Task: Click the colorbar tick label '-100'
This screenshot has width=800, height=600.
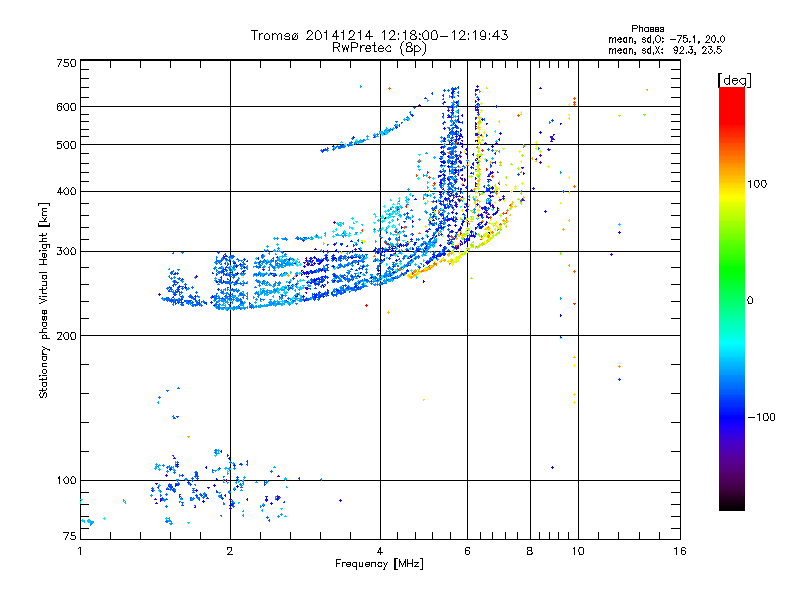Action: coord(762,417)
